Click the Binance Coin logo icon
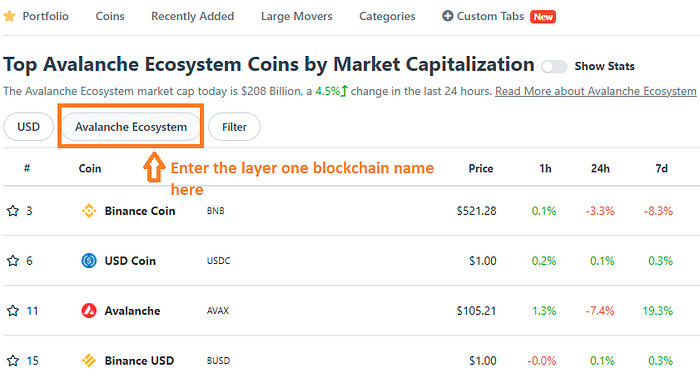The width and height of the screenshot is (700, 379). pyautogui.click(x=89, y=211)
